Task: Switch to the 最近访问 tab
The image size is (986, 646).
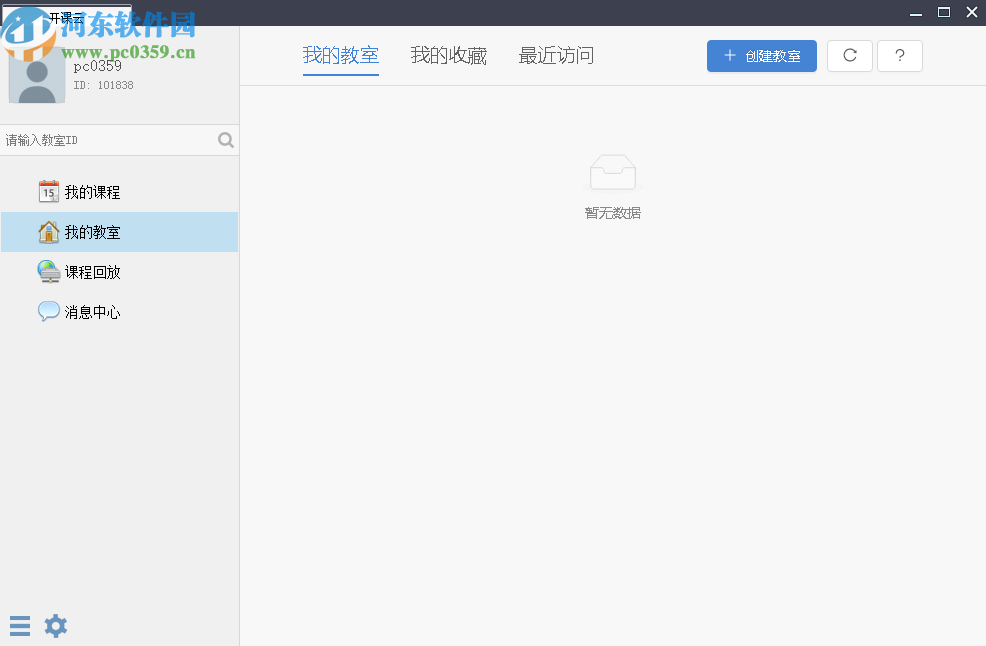Action: (556, 56)
